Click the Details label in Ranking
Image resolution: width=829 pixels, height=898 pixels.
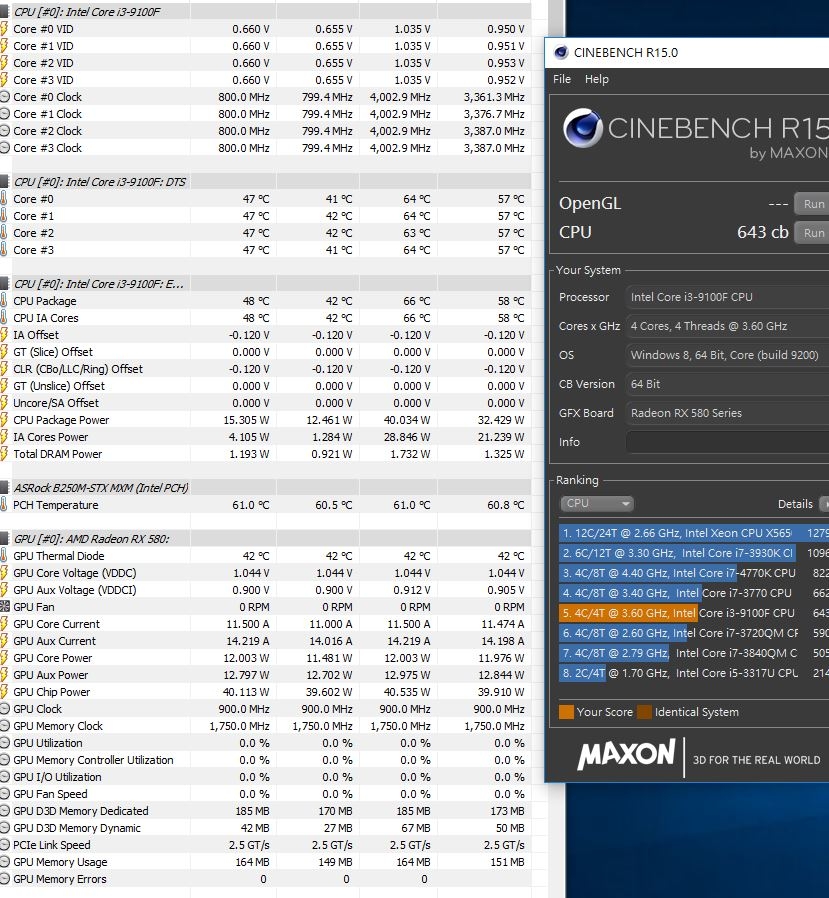[795, 504]
